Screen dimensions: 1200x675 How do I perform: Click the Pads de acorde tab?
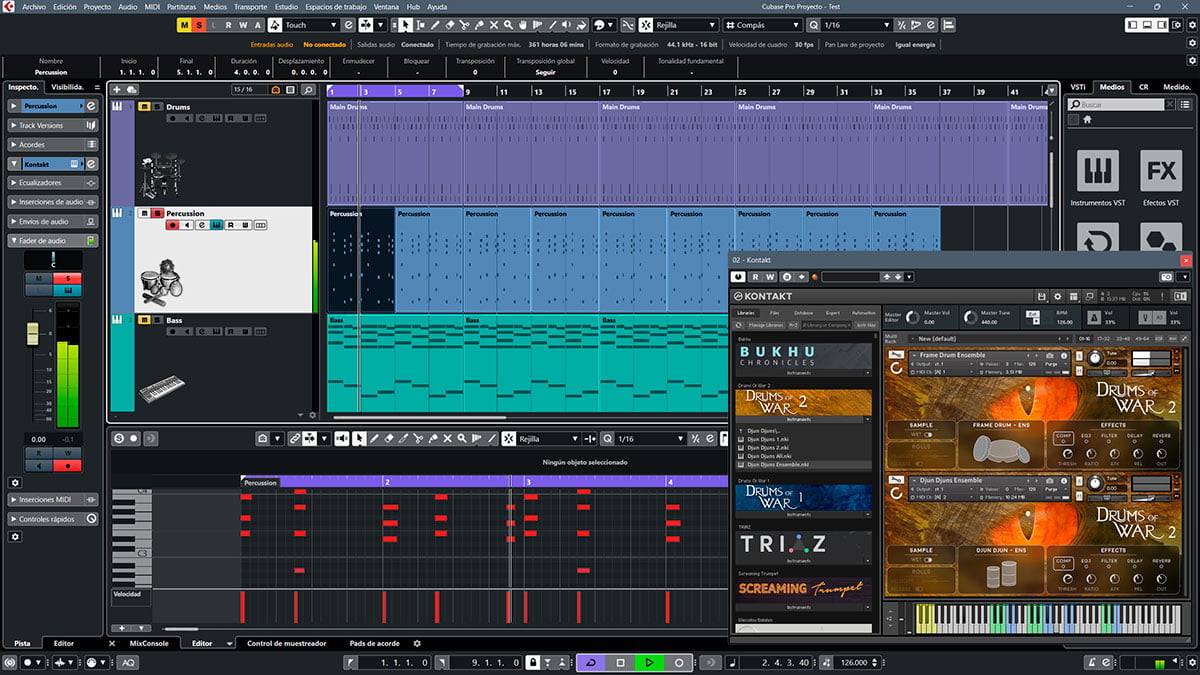pos(375,643)
